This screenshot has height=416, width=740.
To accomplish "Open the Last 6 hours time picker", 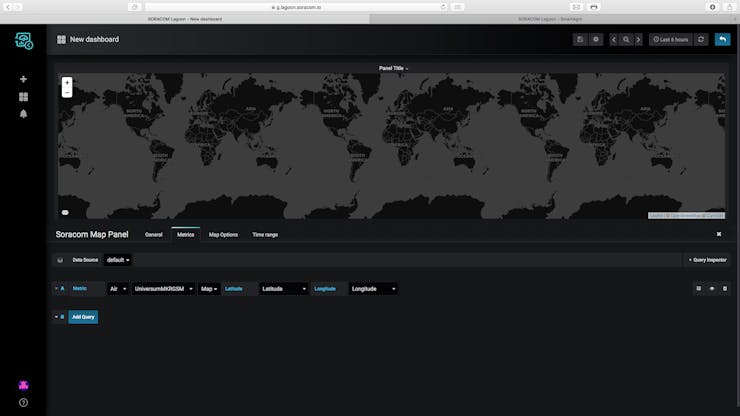I will pos(669,39).
